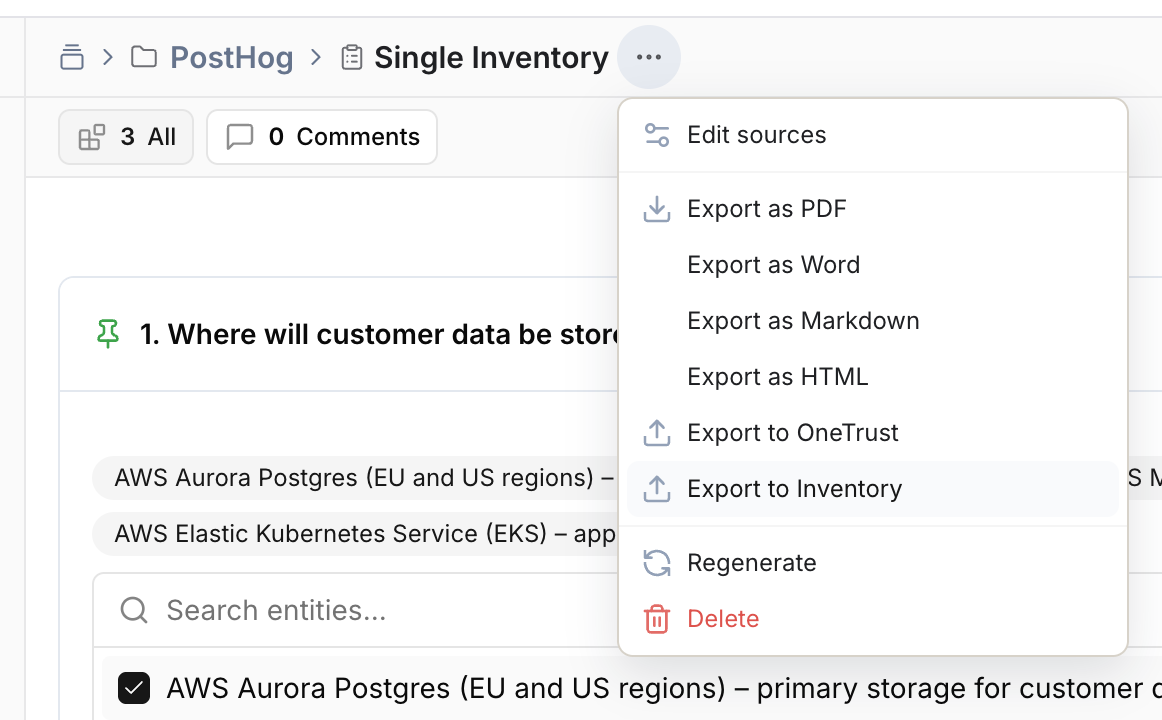Click the chevron after the breadcrumb home icon
This screenshot has height=720, width=1162.
point(107,57)
